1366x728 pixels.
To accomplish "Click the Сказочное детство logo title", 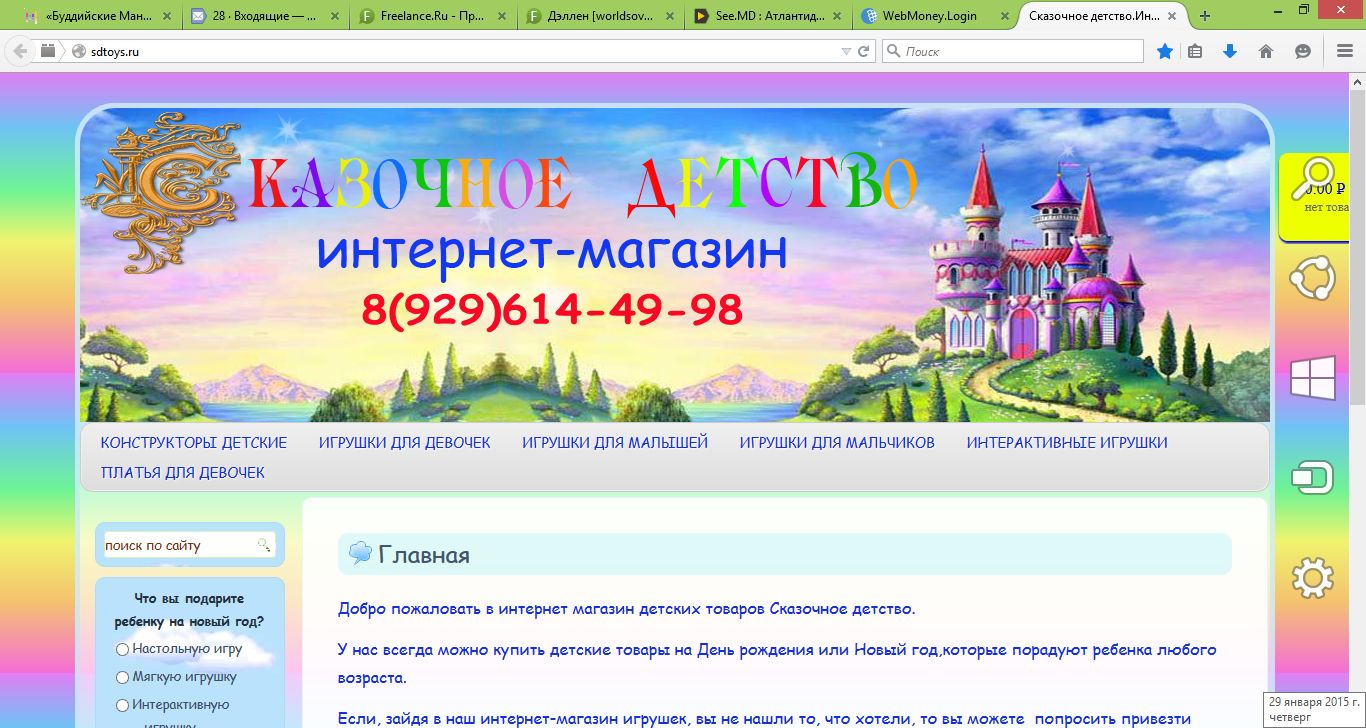I will tap(581, 185).
